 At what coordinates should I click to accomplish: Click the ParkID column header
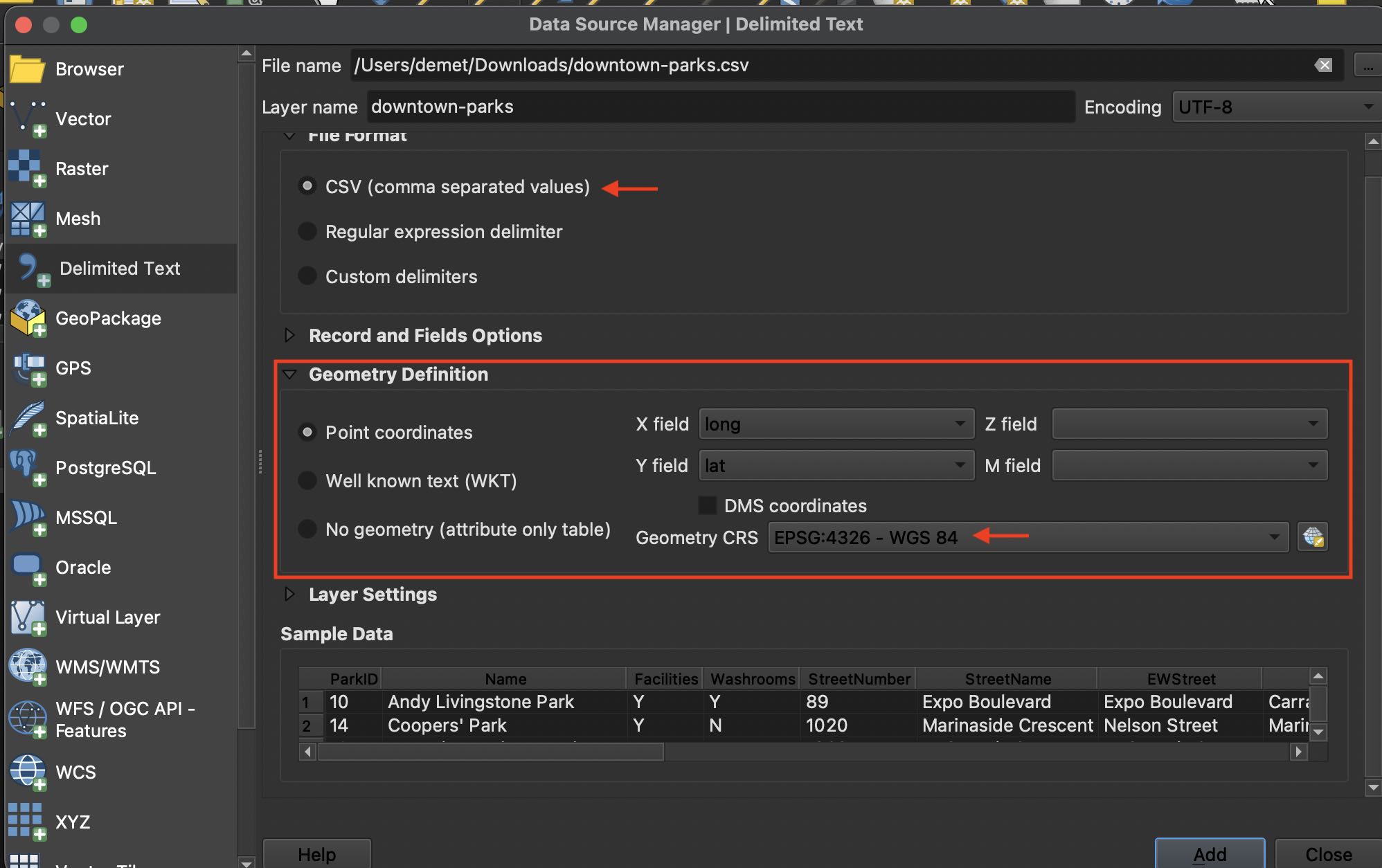point(354,679)
